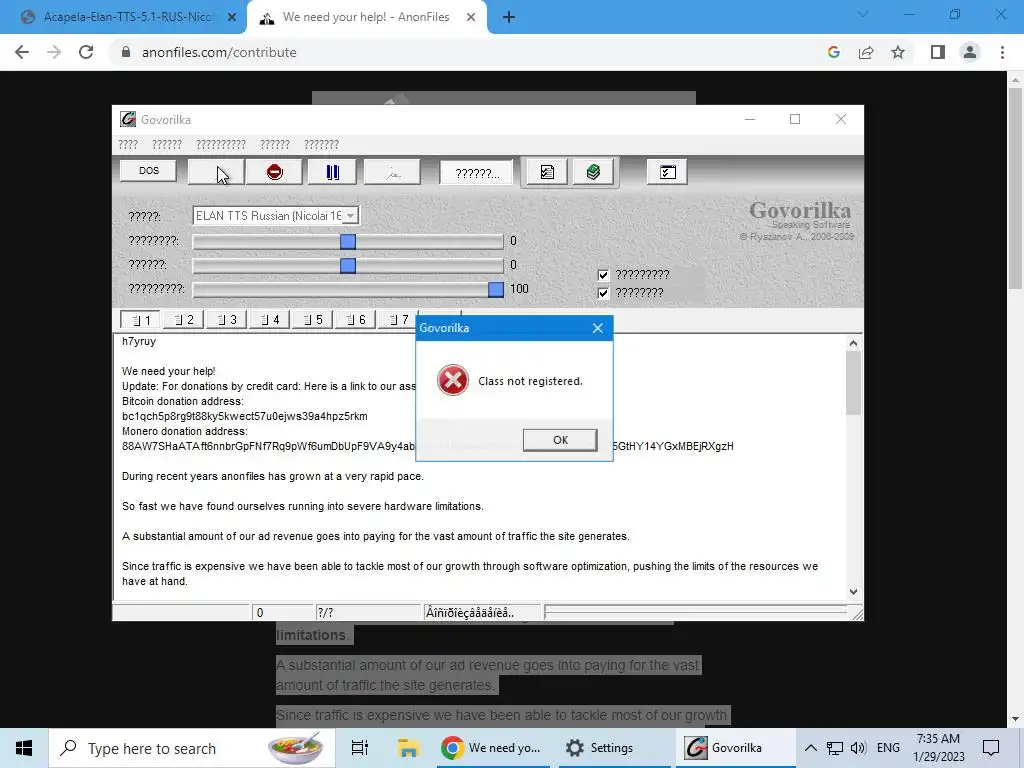Viewport: 1024px width, 768px height.
Task: Click the status bar '?/?' field
Action: [x=369, y=613]
